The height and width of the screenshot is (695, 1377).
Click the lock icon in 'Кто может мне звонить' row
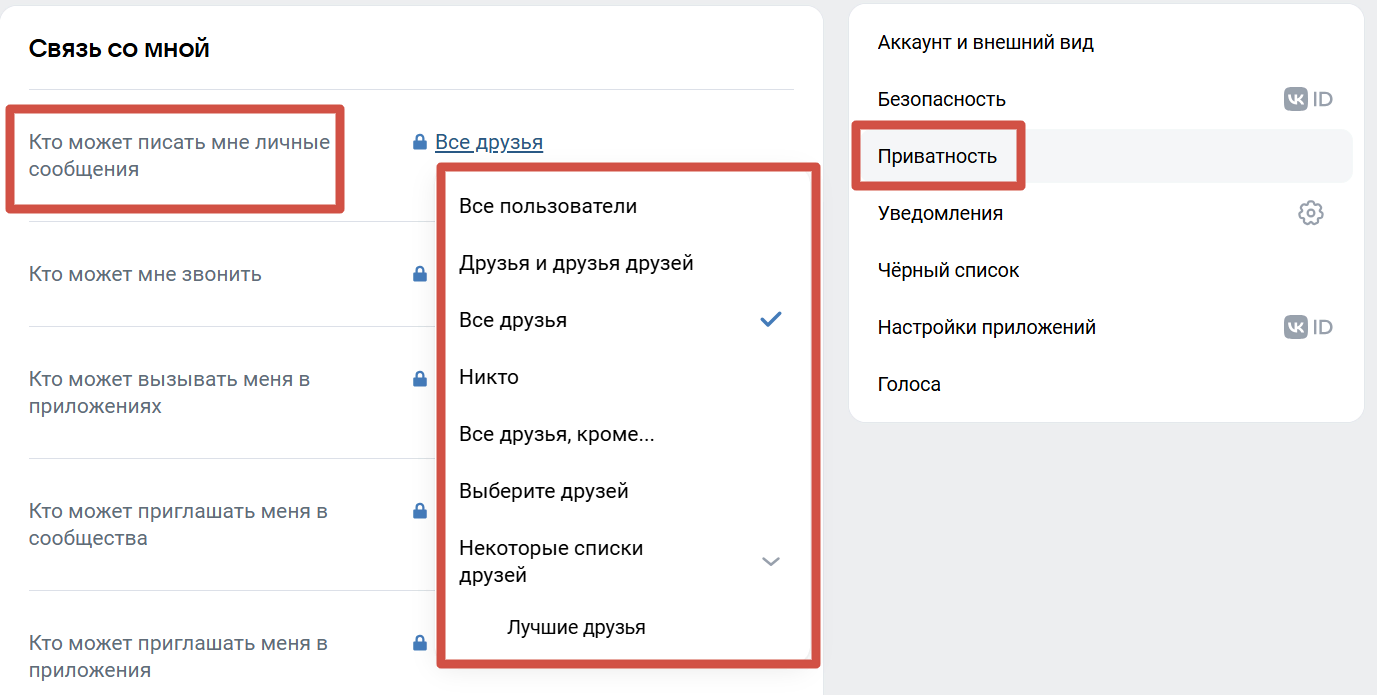pyautogui.click(x=420, y=274)
